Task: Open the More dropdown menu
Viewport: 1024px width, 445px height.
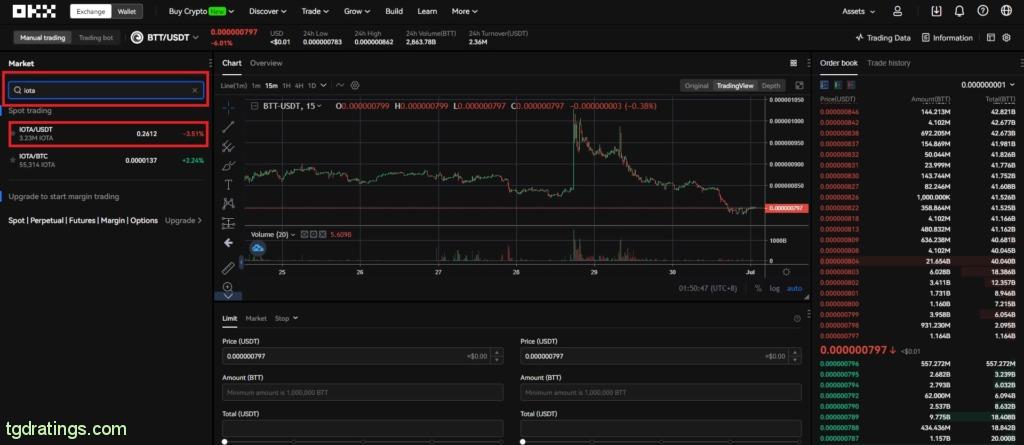Action: click(464, 11)
